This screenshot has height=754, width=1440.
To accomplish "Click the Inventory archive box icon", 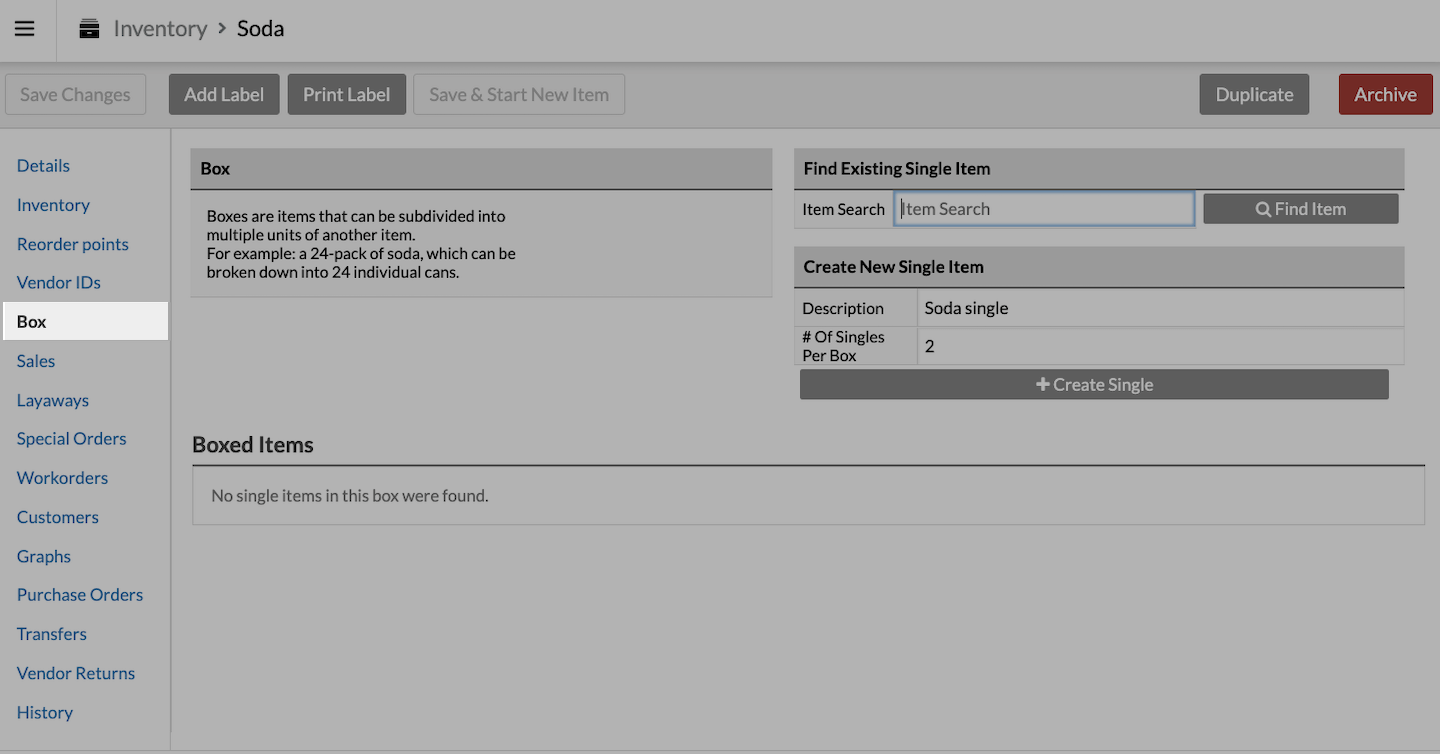I will pos(90,29).
